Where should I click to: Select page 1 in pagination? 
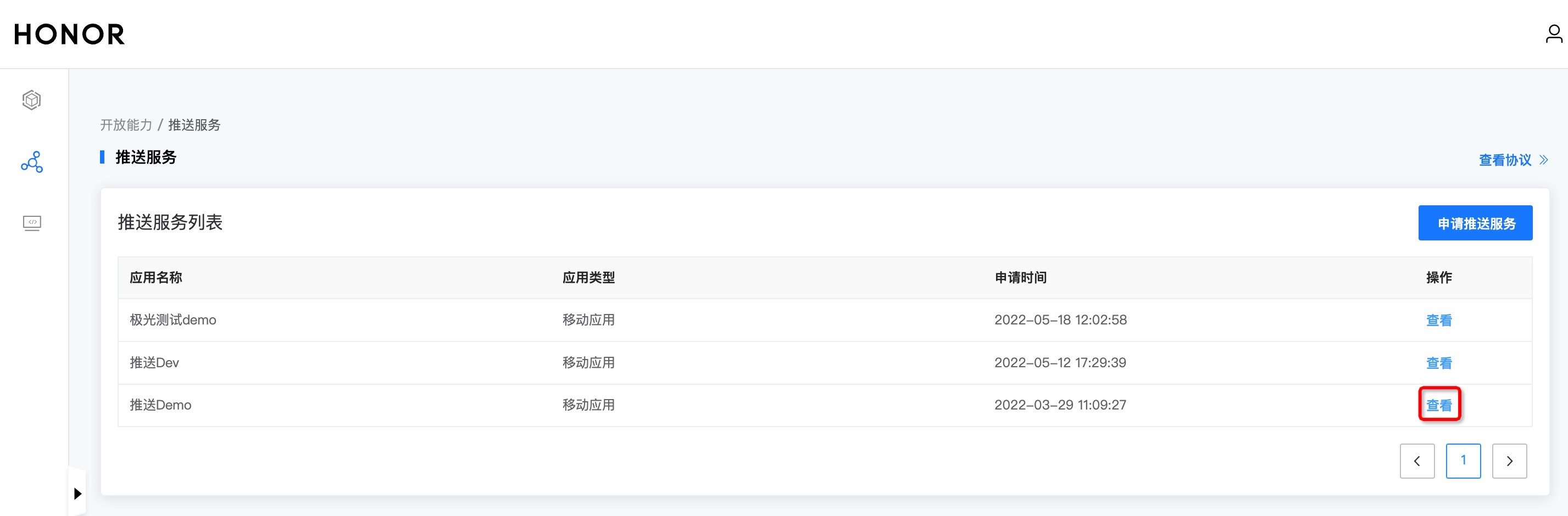tap(1463, 461)
